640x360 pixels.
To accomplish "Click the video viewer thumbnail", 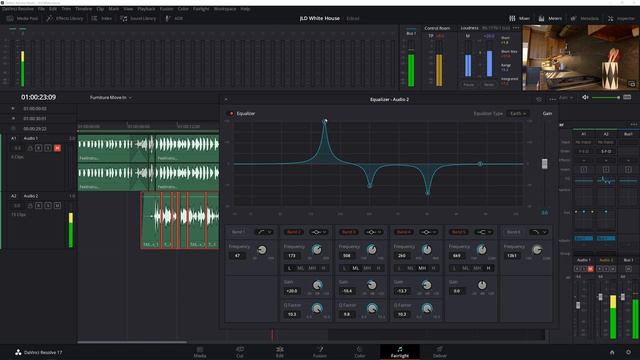I will 581,58.
